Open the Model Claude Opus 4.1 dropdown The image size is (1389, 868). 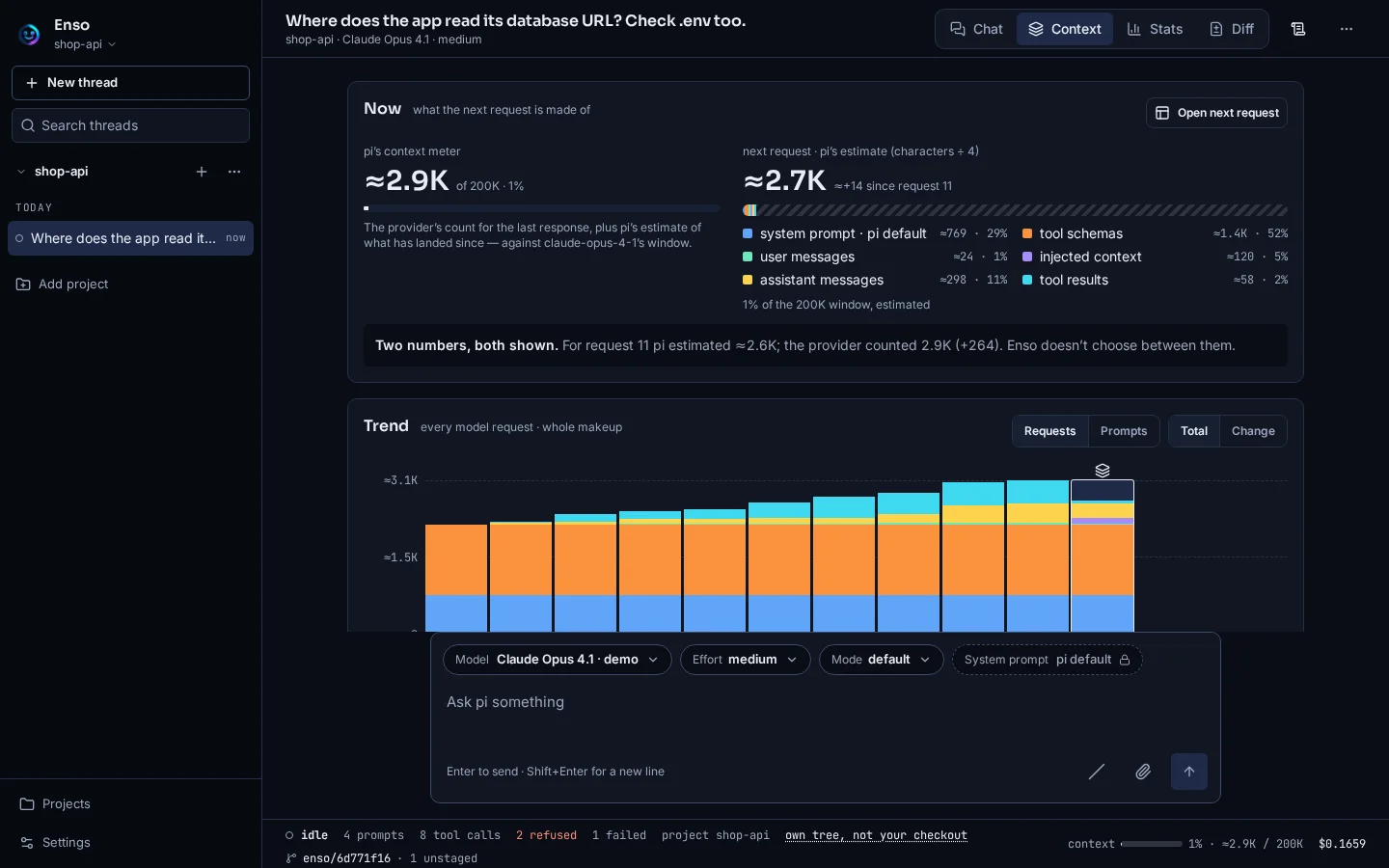(x=558, y=660)
